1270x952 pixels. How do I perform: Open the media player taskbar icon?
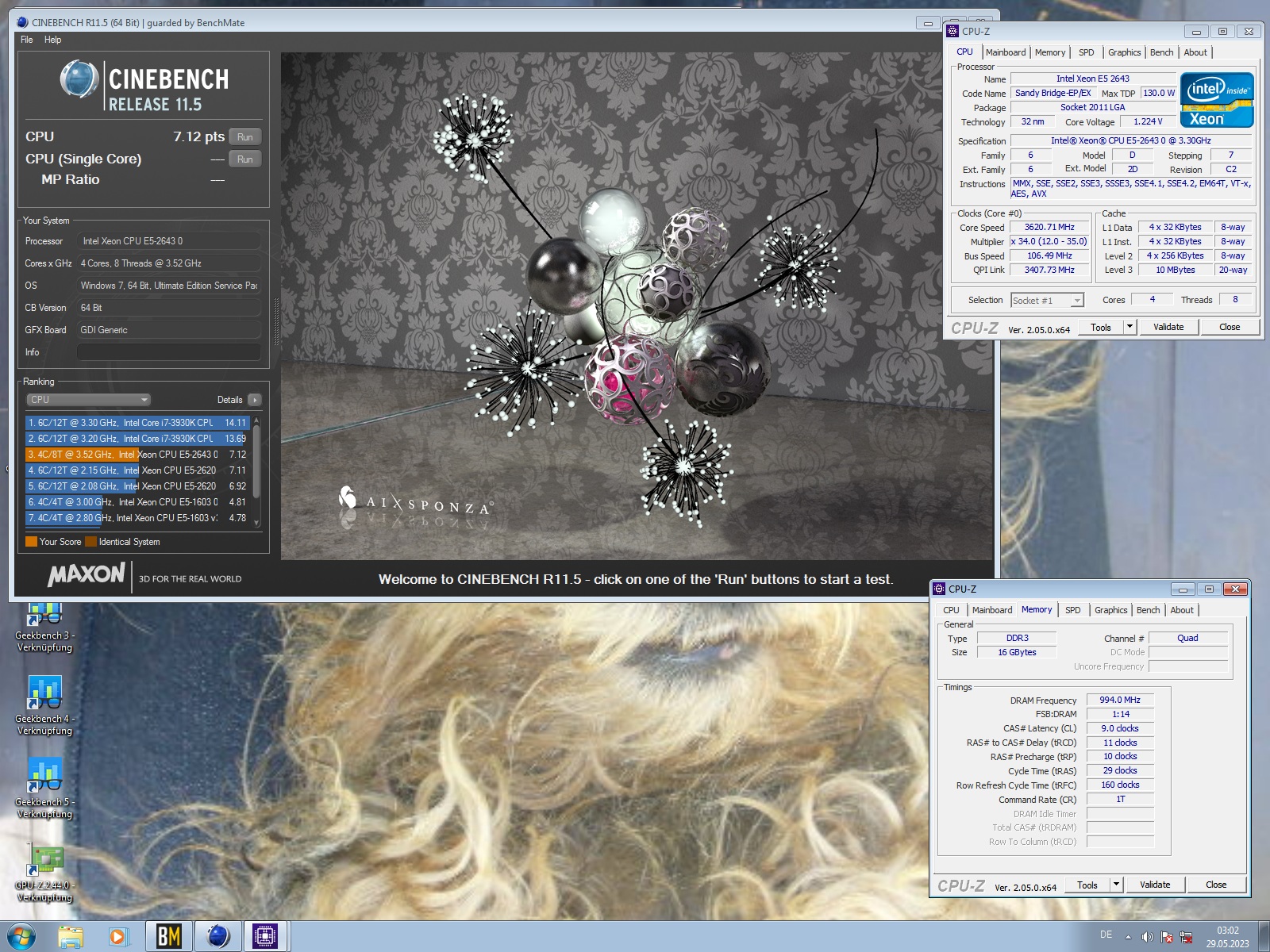pyautogui.click(x=118, y=937)
